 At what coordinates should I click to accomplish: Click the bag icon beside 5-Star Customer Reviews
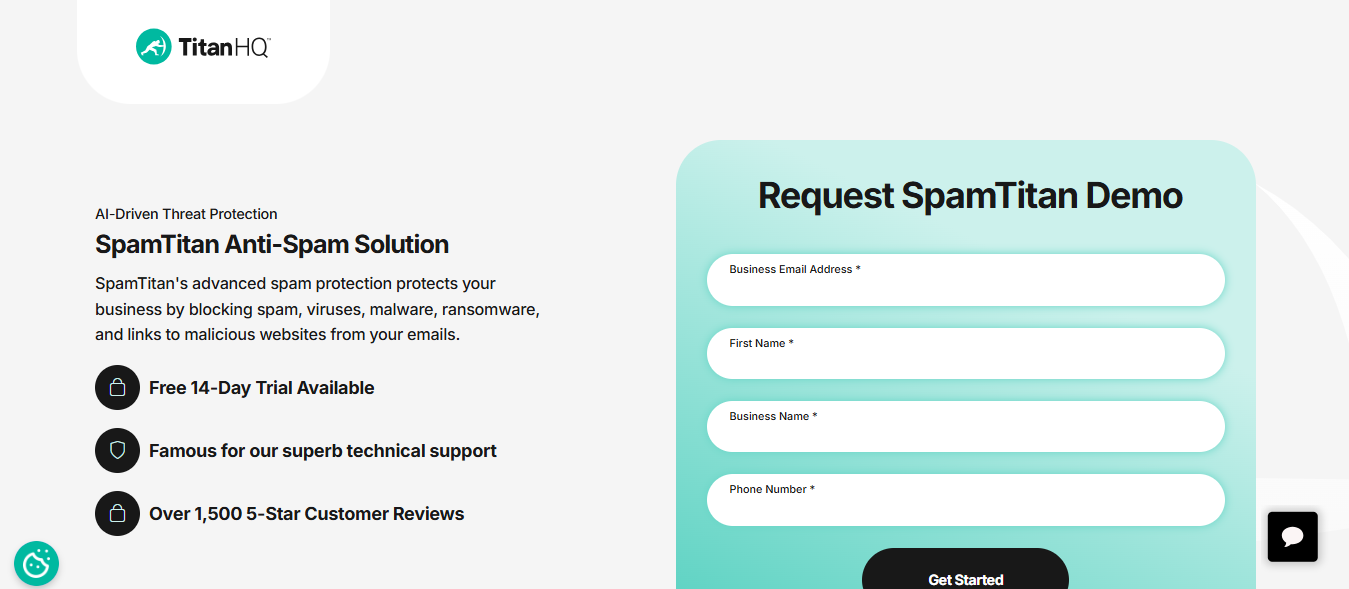click(117, 514)
